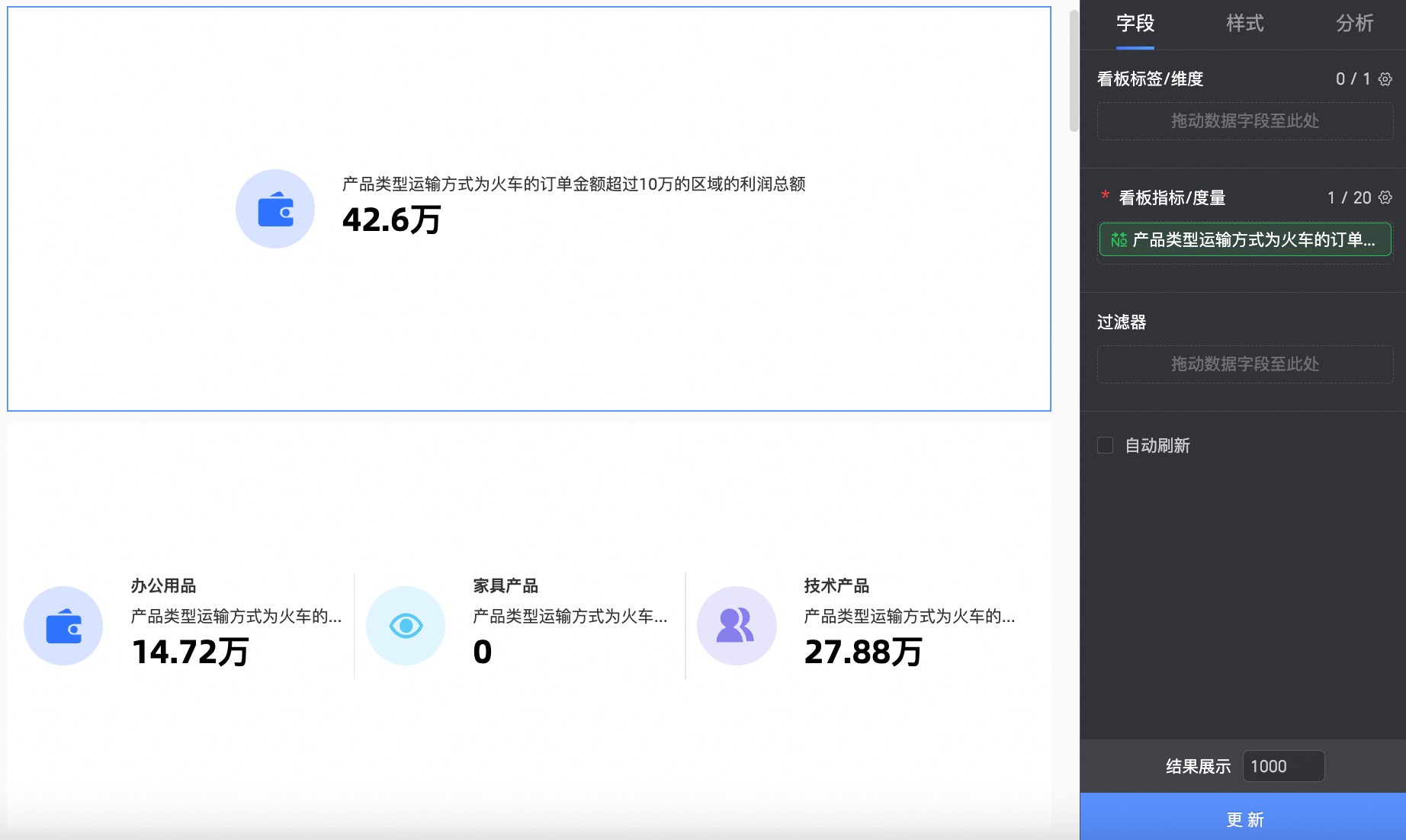Click the users icon in 技术产品 card
Image resolution: width=1406 pixels, height=840 pixels.
(x=737, y=626)
